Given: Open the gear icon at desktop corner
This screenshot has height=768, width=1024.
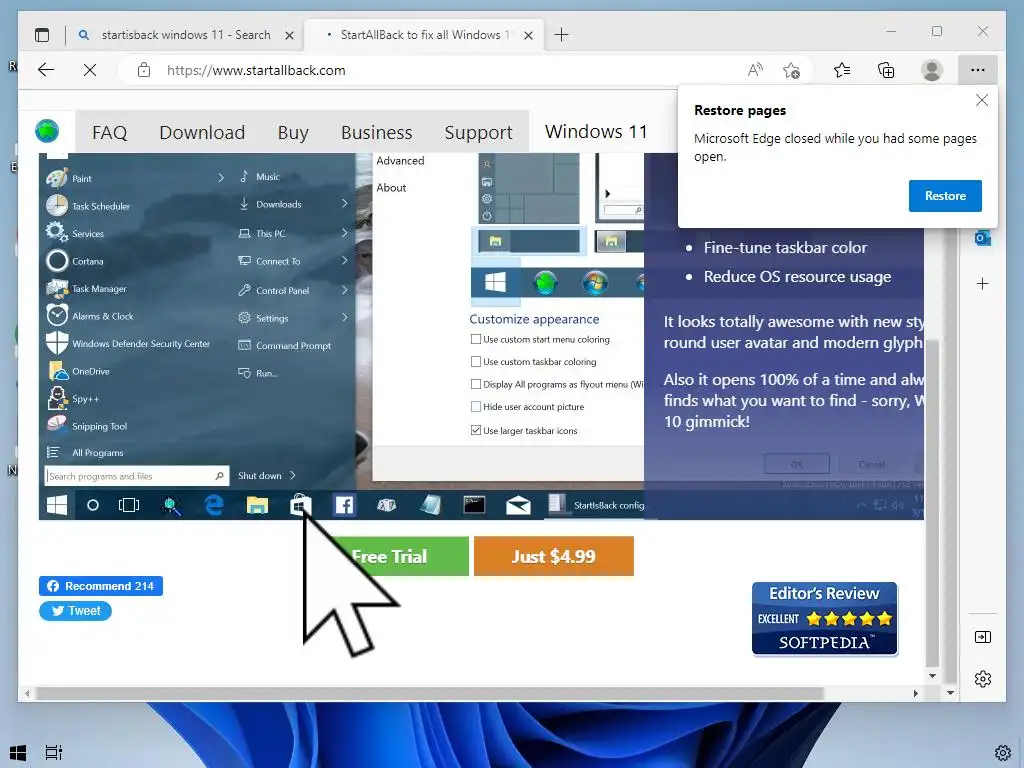Looking at the screenshot, I should pos(1003,753).
